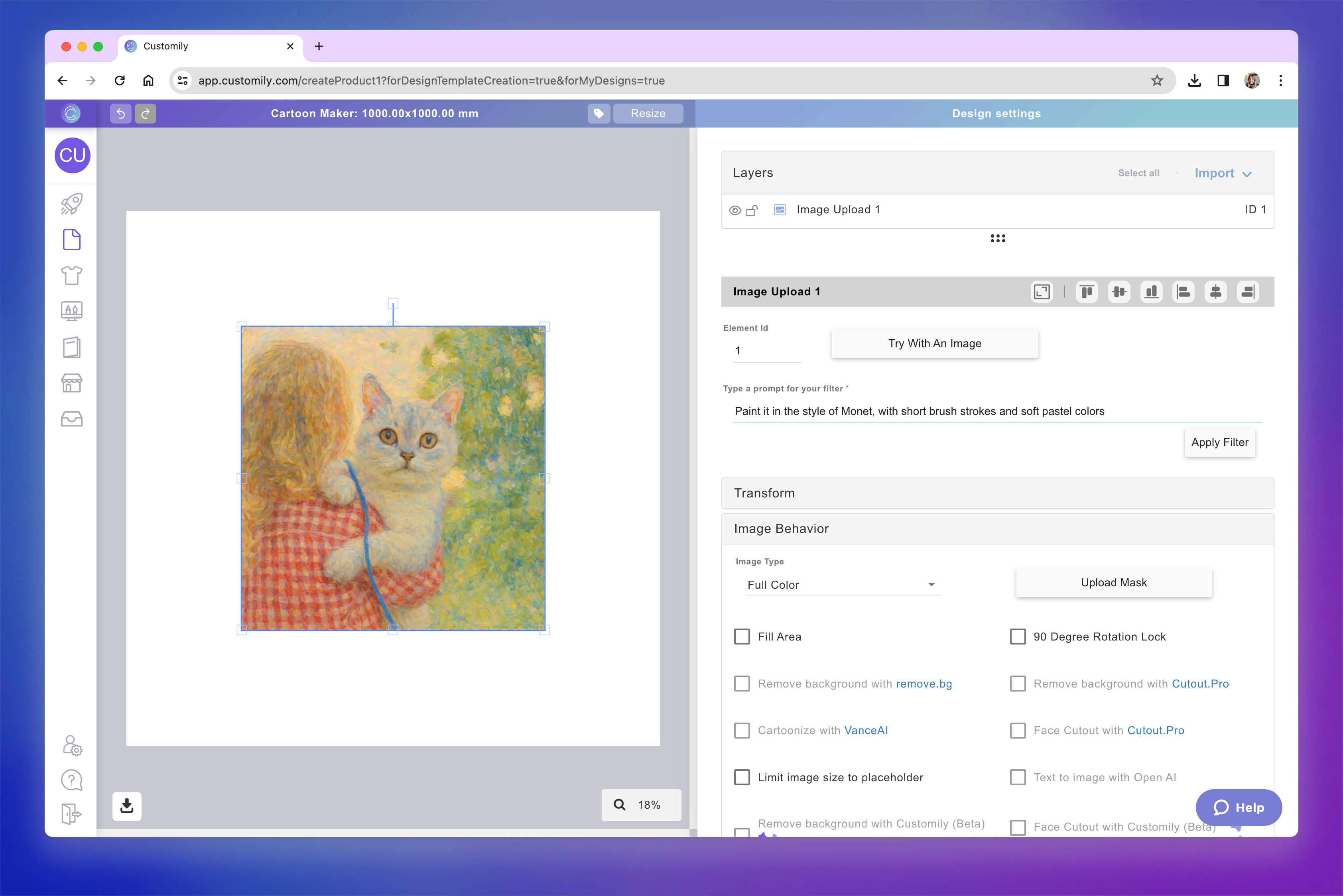Open the browser three-dot menu
Viewport: 1343px width, 896px height.
click(x=1280, y=81)
